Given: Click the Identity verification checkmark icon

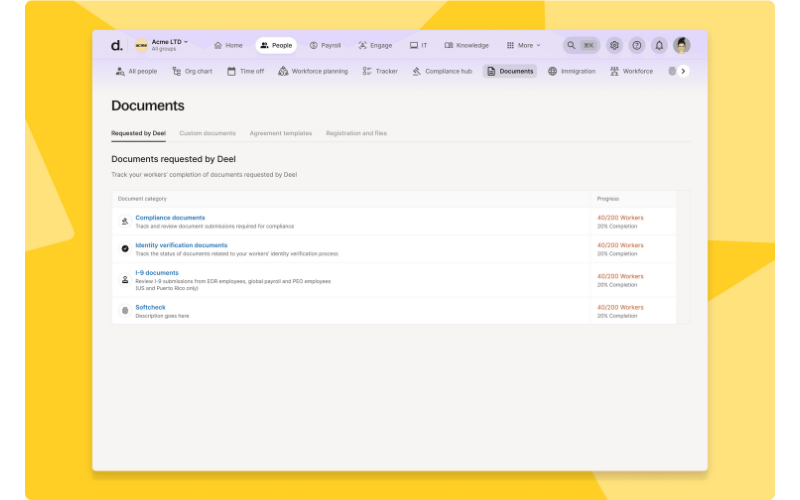Looking at the screenshot, I should (x=124, y=249).
